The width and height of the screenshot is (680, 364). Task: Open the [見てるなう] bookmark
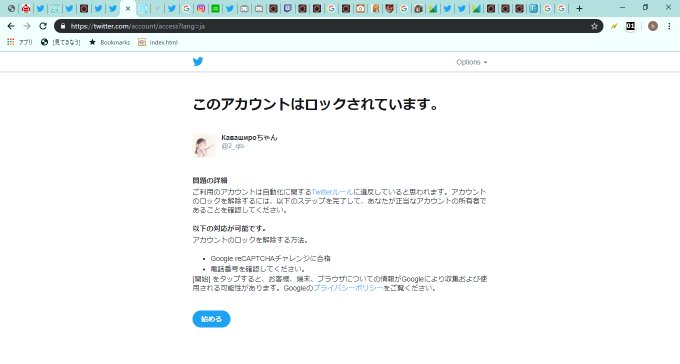pyautogui.click(x=61, y=42)
